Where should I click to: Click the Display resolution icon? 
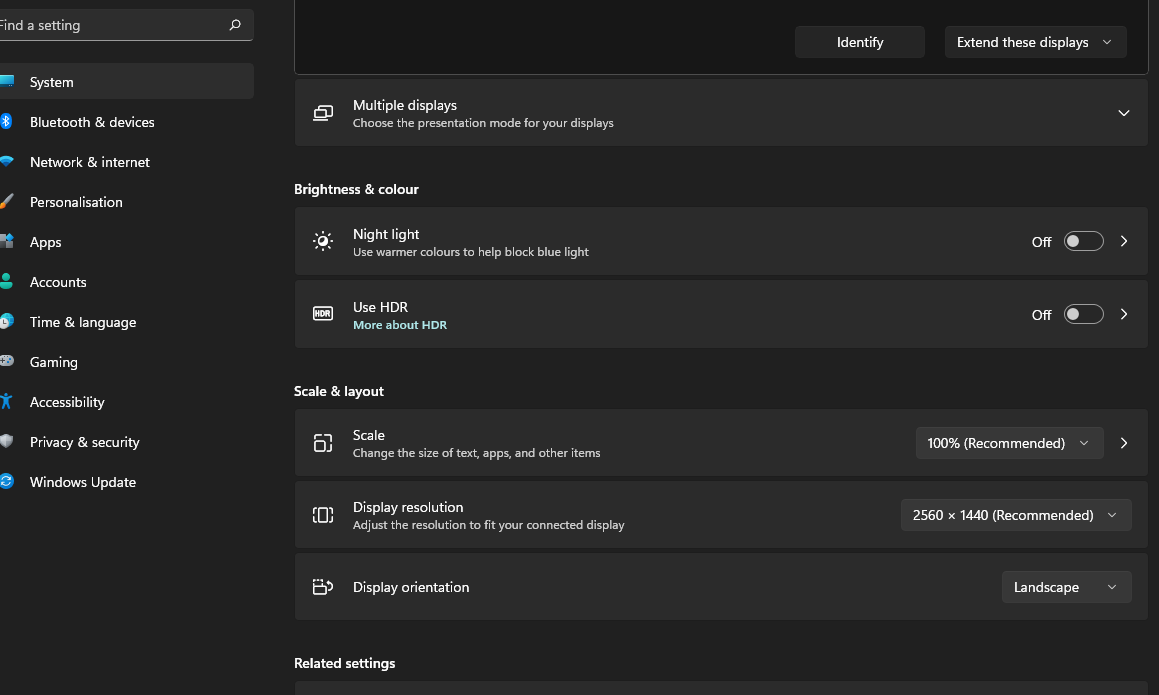(x=323, y=515)
